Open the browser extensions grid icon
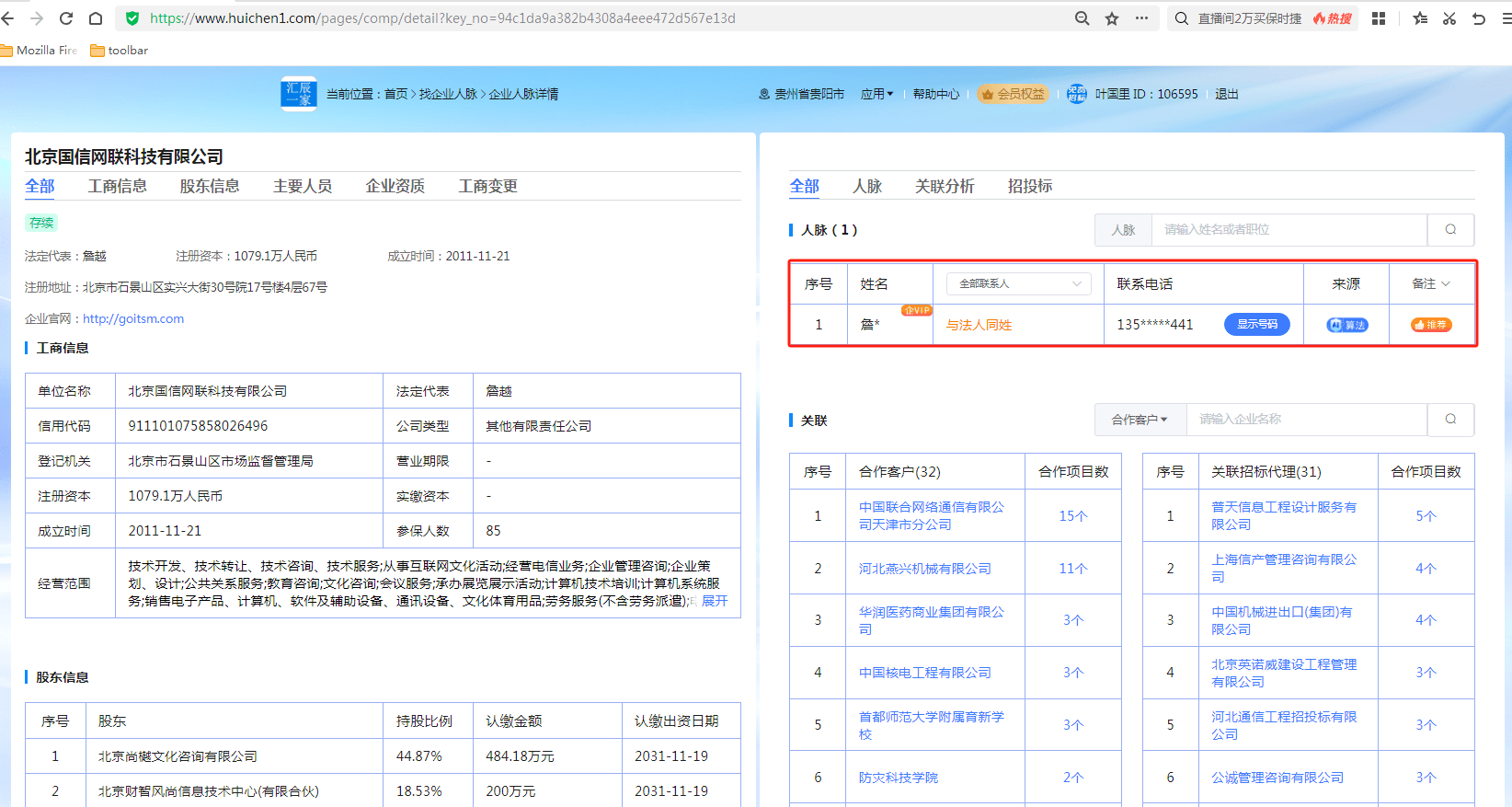The height and width of the screenshot is (807, 1512). pyautogui.click(x=1379, y=18)
